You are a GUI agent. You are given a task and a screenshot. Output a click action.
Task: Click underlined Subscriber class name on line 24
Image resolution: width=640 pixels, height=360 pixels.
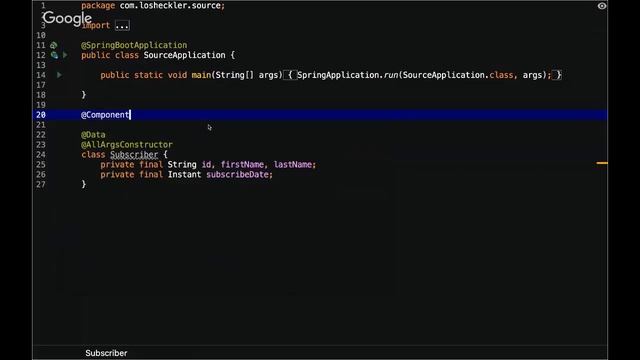tap(134, 155)
